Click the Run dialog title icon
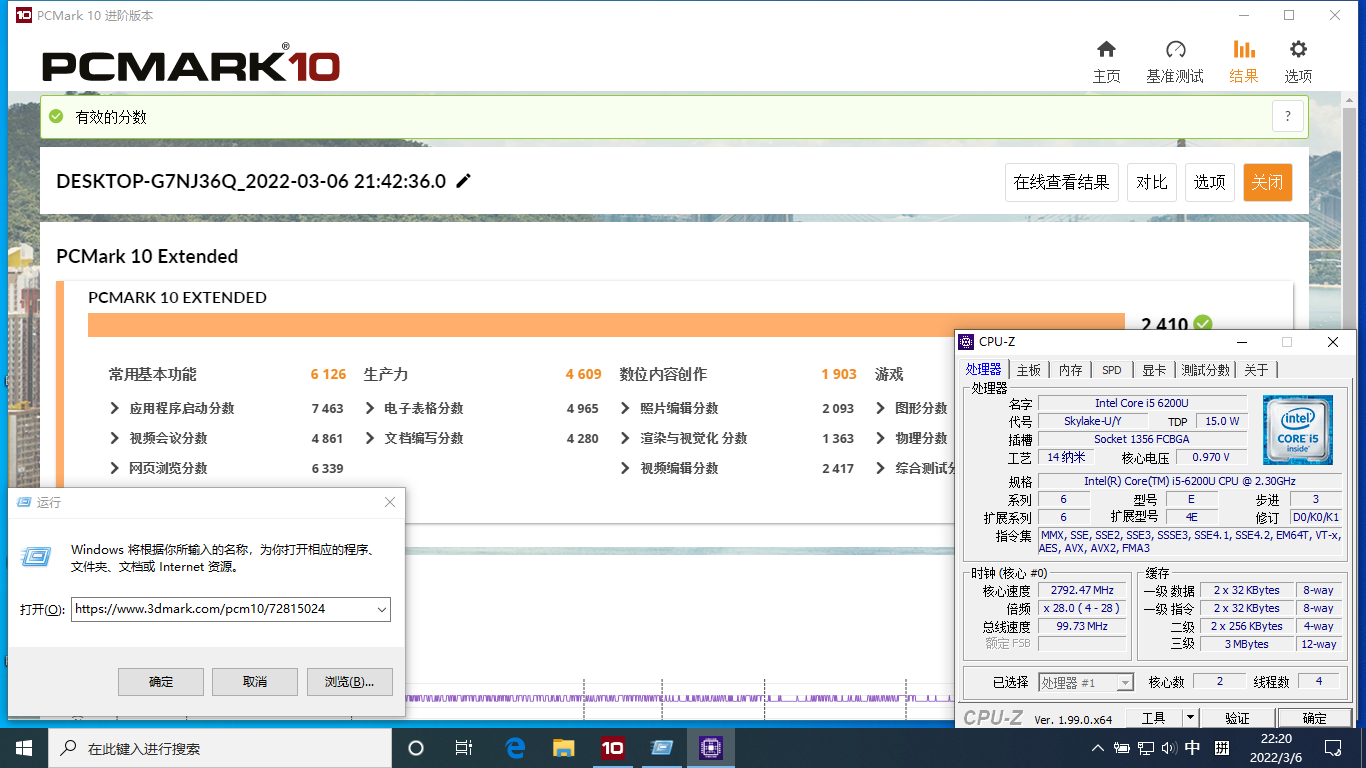 [24, 502]
